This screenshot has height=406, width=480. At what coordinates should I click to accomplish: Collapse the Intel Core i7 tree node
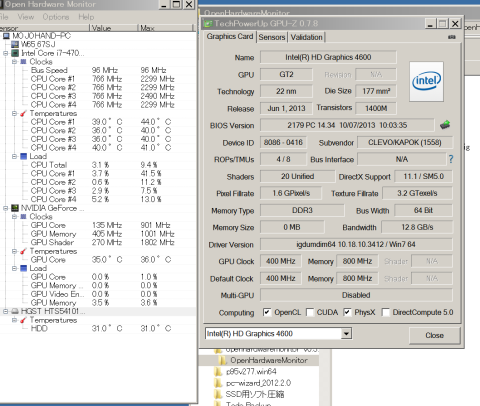point(6,53)
